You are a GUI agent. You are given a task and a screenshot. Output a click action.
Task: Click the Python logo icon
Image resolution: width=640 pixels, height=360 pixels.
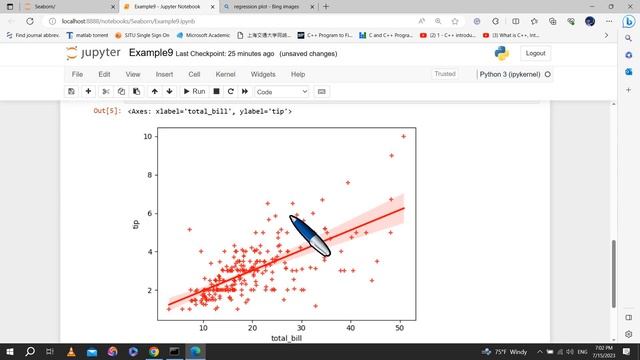click(x=502, y=53)
